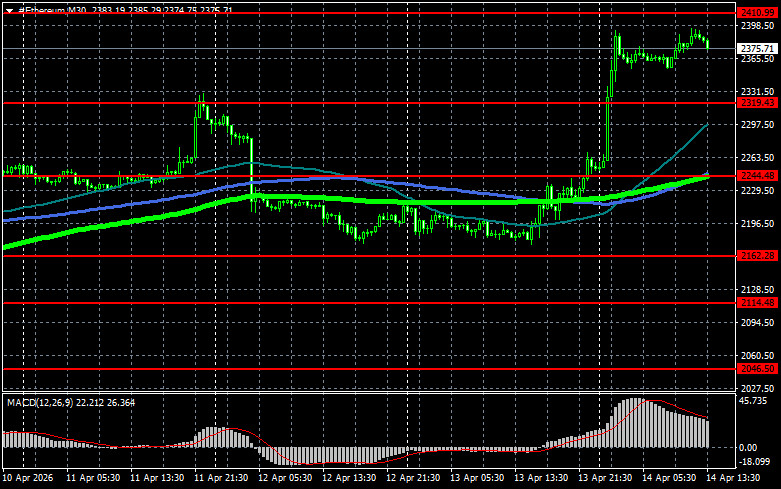The width and height of the screenshot is (781, 489).
Task: Select the red 2410.99 level price tag
Action: click(757, 13)
